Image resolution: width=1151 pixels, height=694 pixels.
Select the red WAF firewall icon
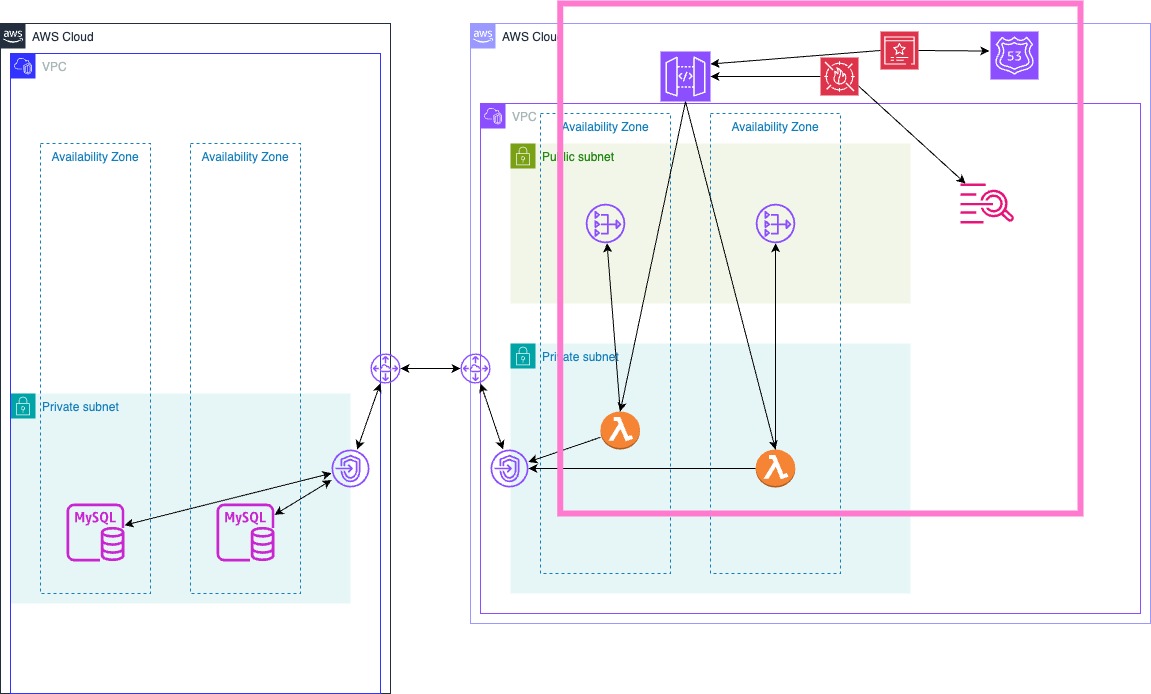839,76
